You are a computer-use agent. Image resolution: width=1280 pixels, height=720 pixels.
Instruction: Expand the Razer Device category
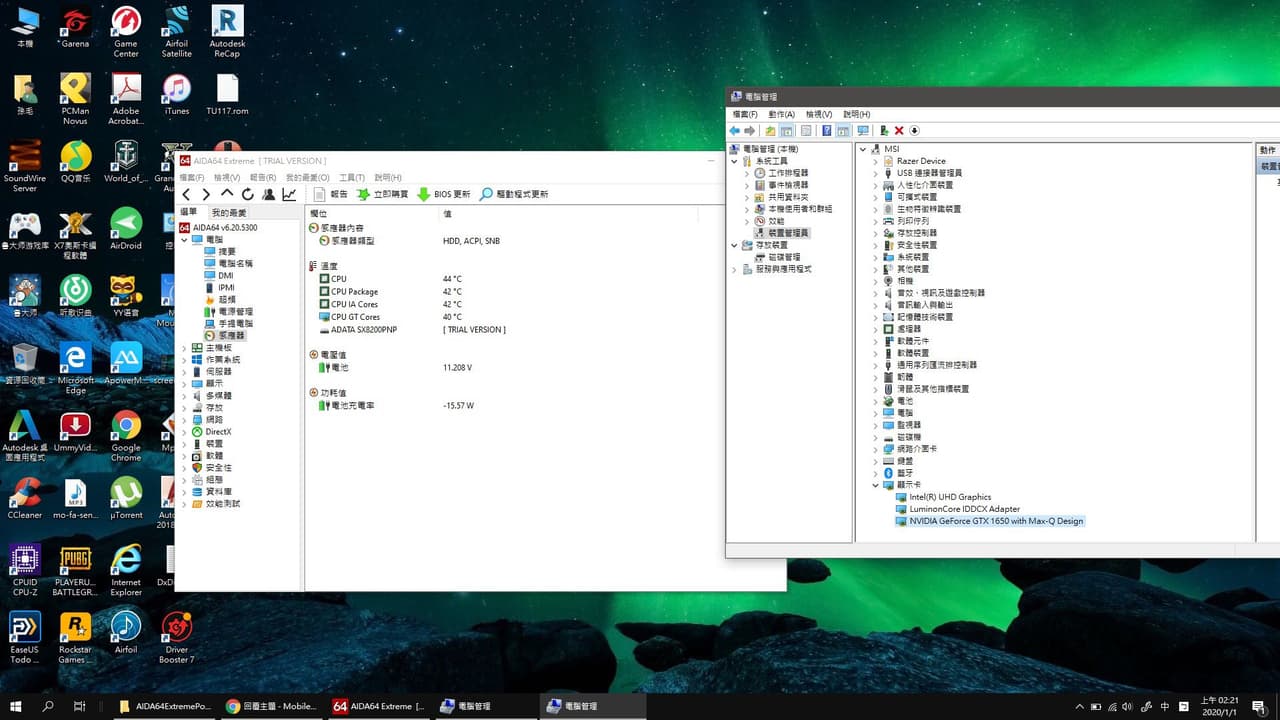(x=875, y=161)
